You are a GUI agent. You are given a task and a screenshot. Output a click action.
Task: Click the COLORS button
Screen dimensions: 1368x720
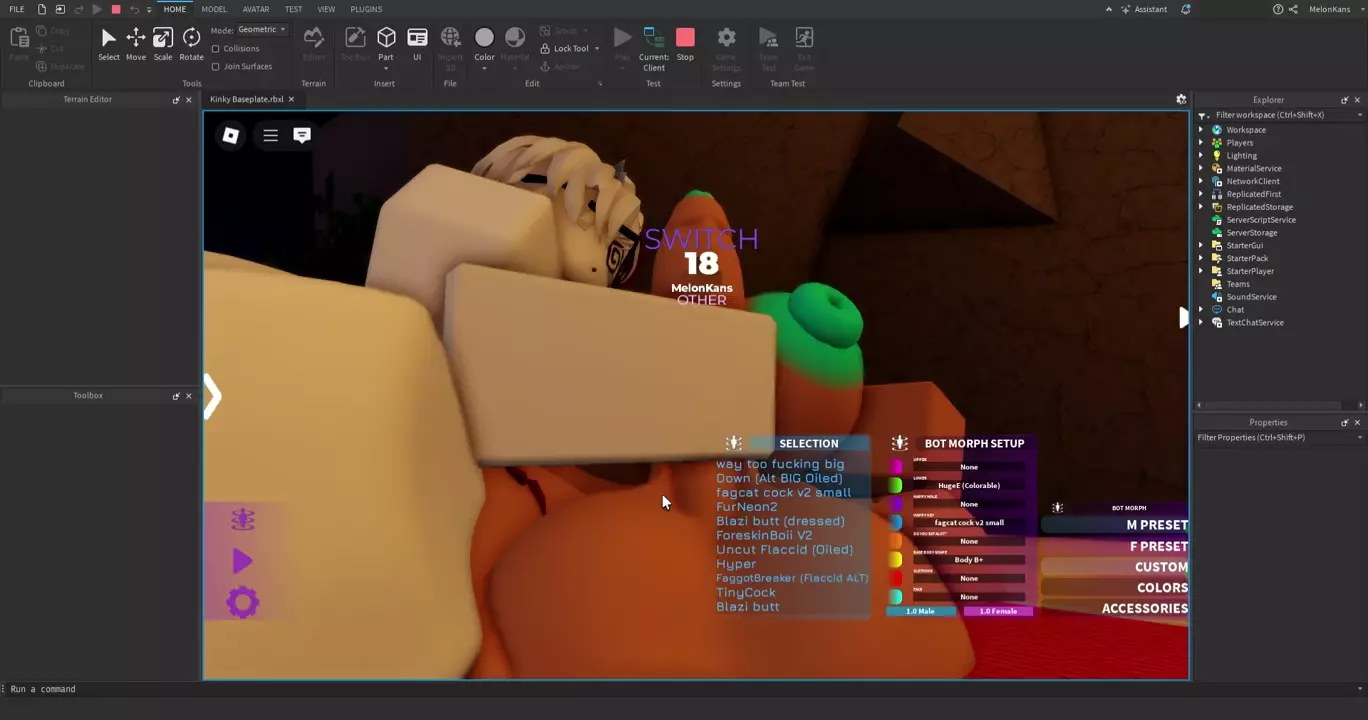1161,588
